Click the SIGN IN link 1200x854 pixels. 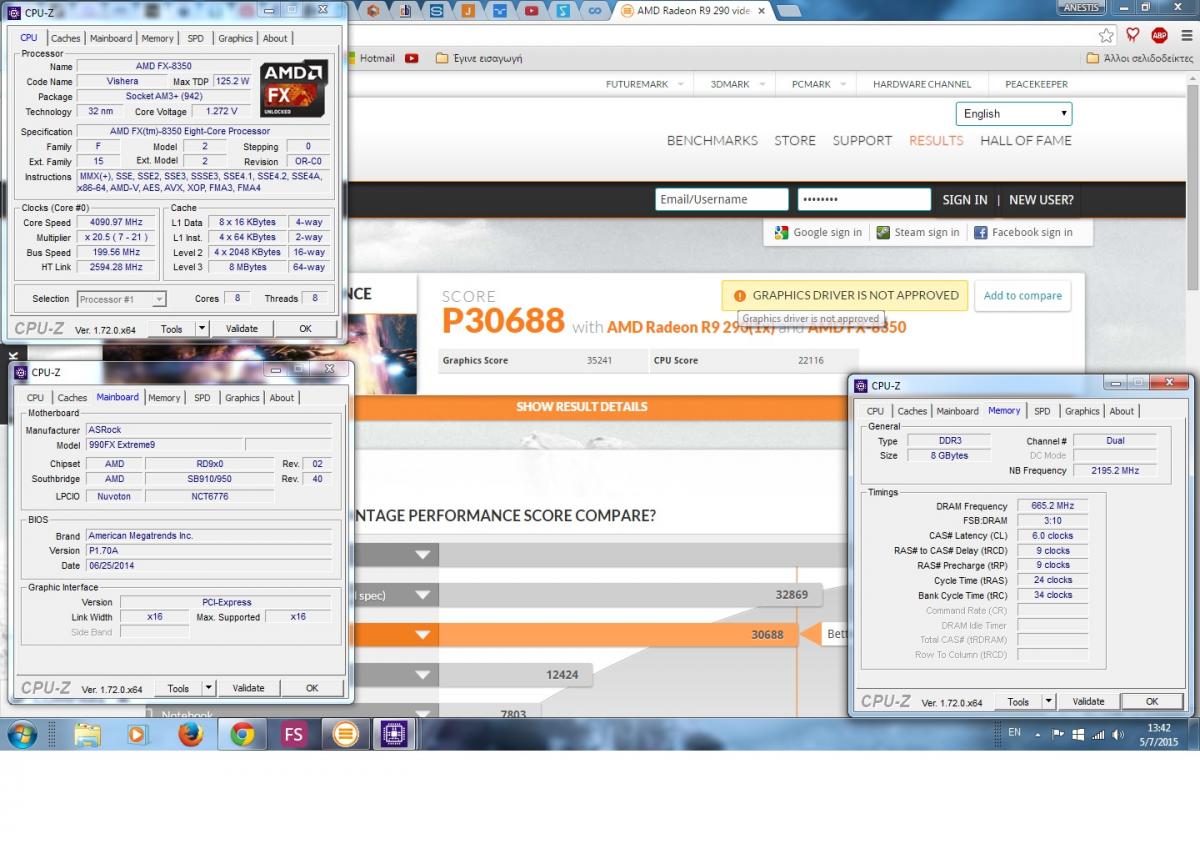pos(965,200)
